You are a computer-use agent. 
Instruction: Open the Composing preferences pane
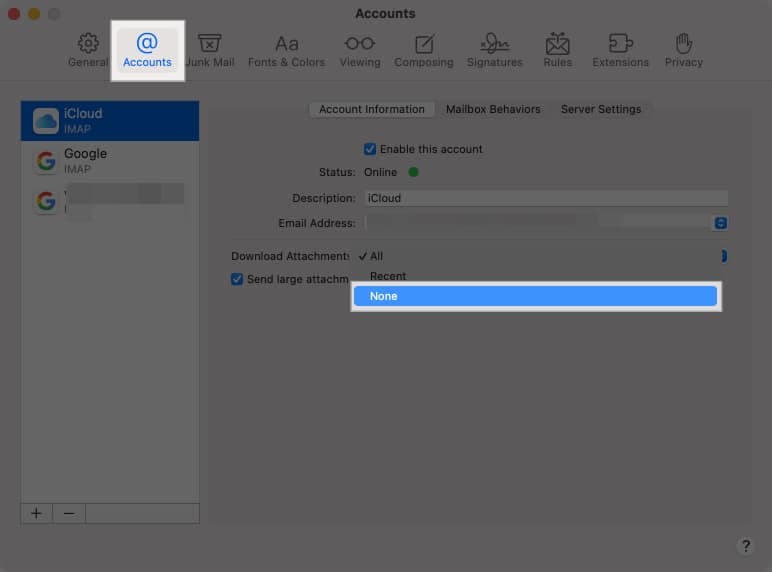coord(423,50)
